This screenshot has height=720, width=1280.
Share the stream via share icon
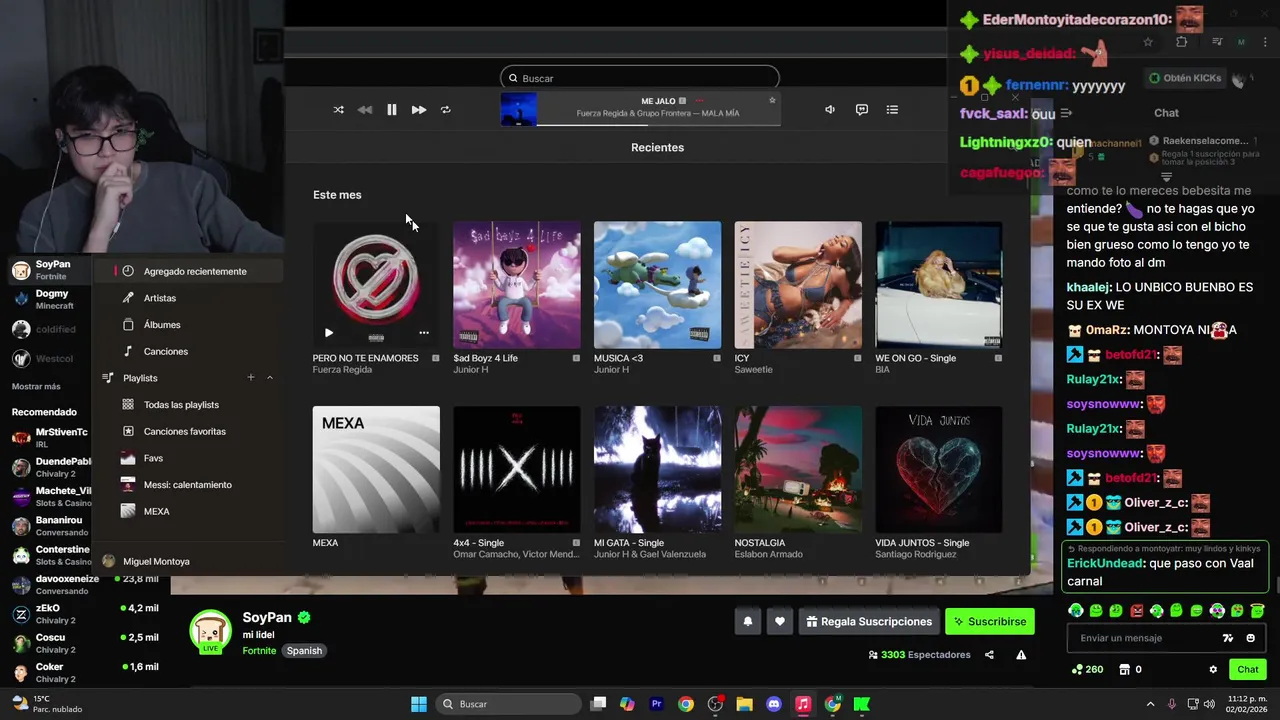tap(989, 655)
